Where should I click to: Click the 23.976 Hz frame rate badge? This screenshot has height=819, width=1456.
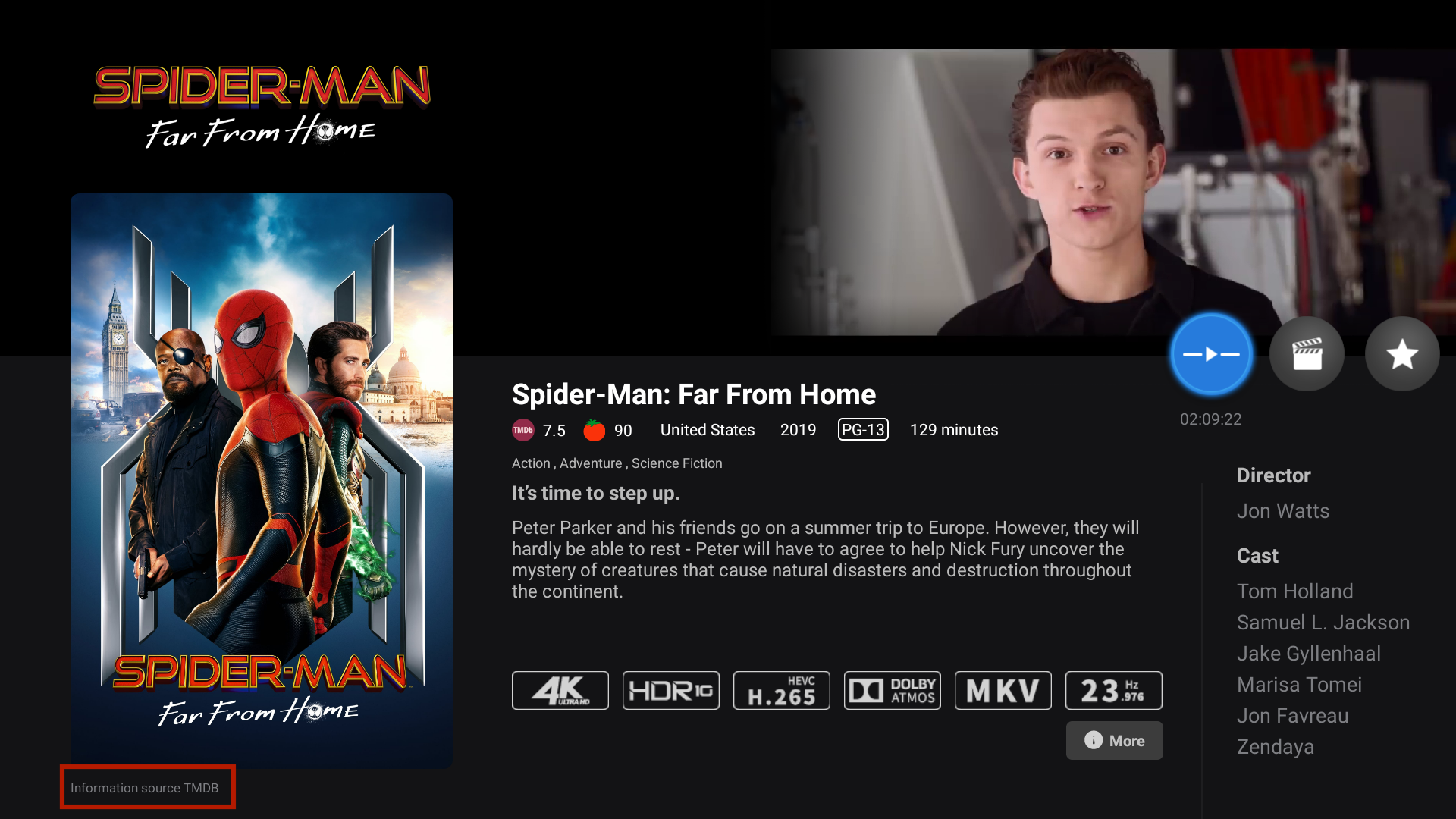pyautogui.click(x=1114, y=690)
